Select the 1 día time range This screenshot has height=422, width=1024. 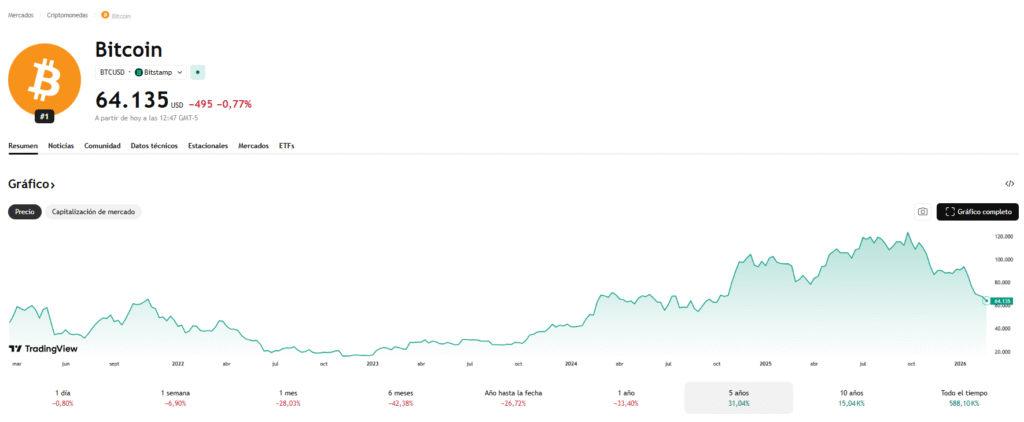(63, 398)
